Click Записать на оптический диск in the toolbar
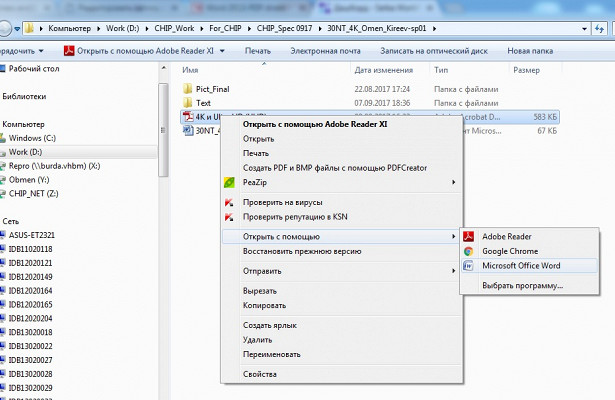 coord(436,50)
